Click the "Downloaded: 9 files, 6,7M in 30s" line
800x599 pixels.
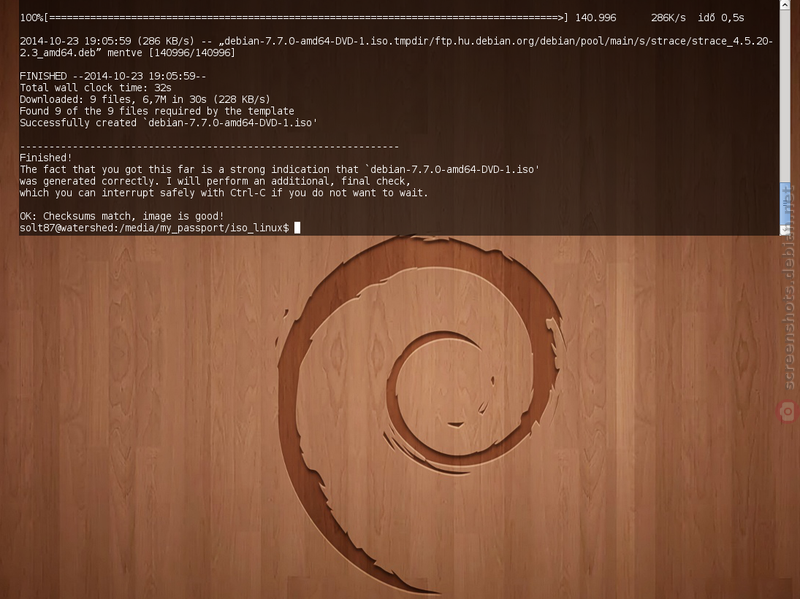tap(145, 99)
